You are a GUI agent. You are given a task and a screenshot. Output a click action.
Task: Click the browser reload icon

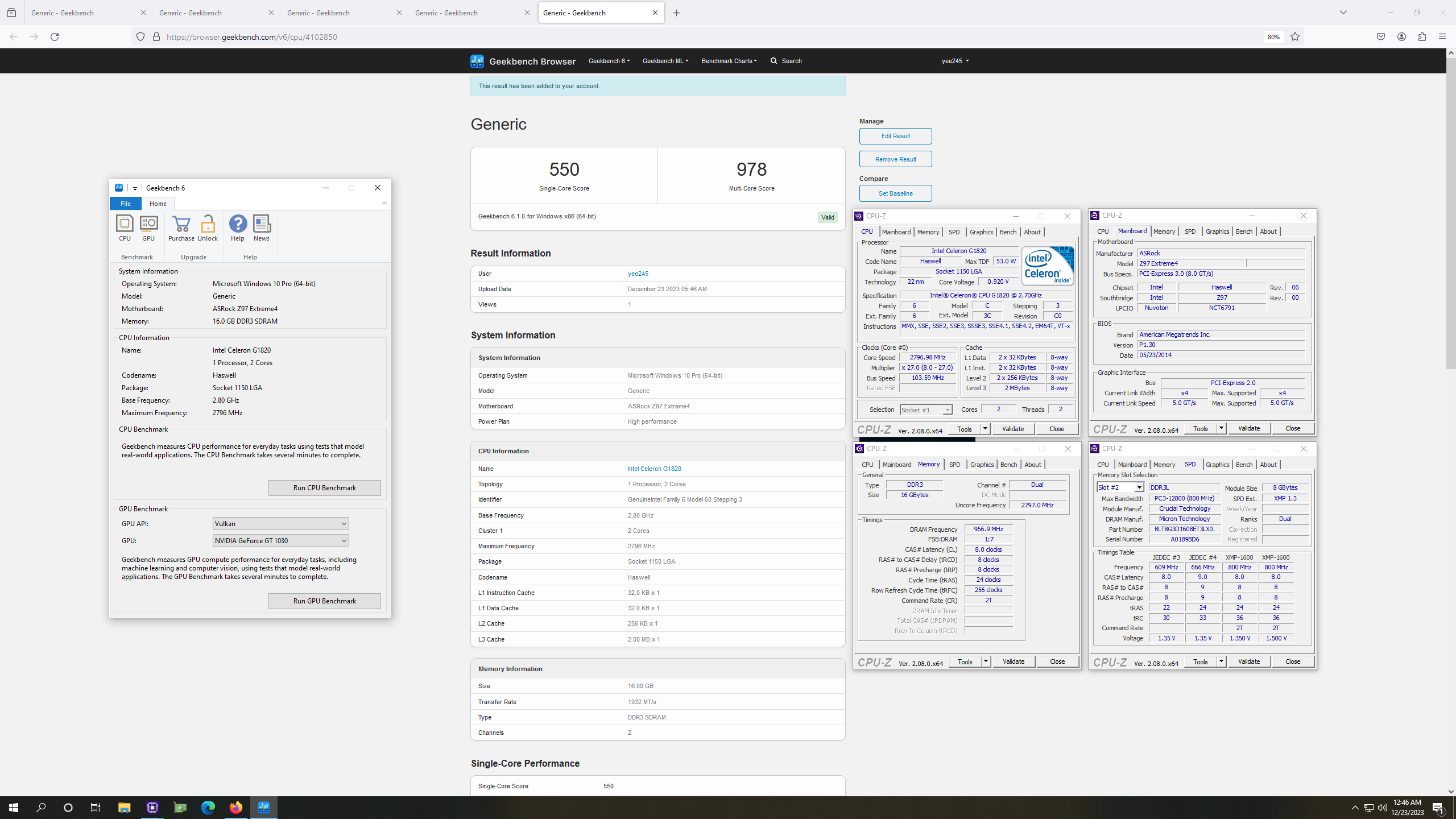55,37
